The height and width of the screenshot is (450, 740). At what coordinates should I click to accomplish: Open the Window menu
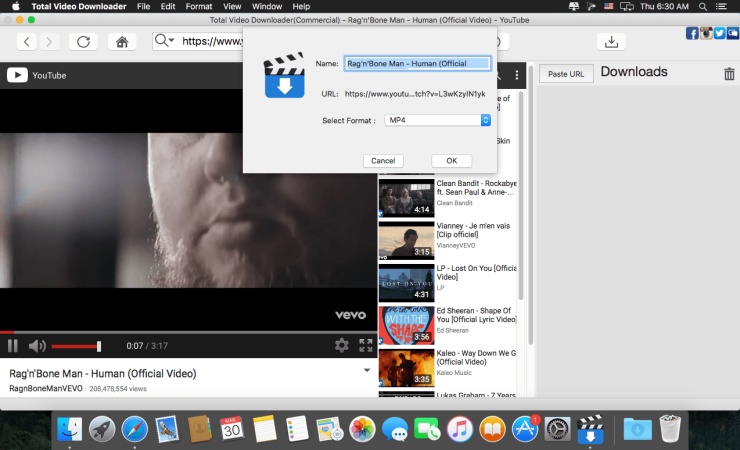coord(267,7)
